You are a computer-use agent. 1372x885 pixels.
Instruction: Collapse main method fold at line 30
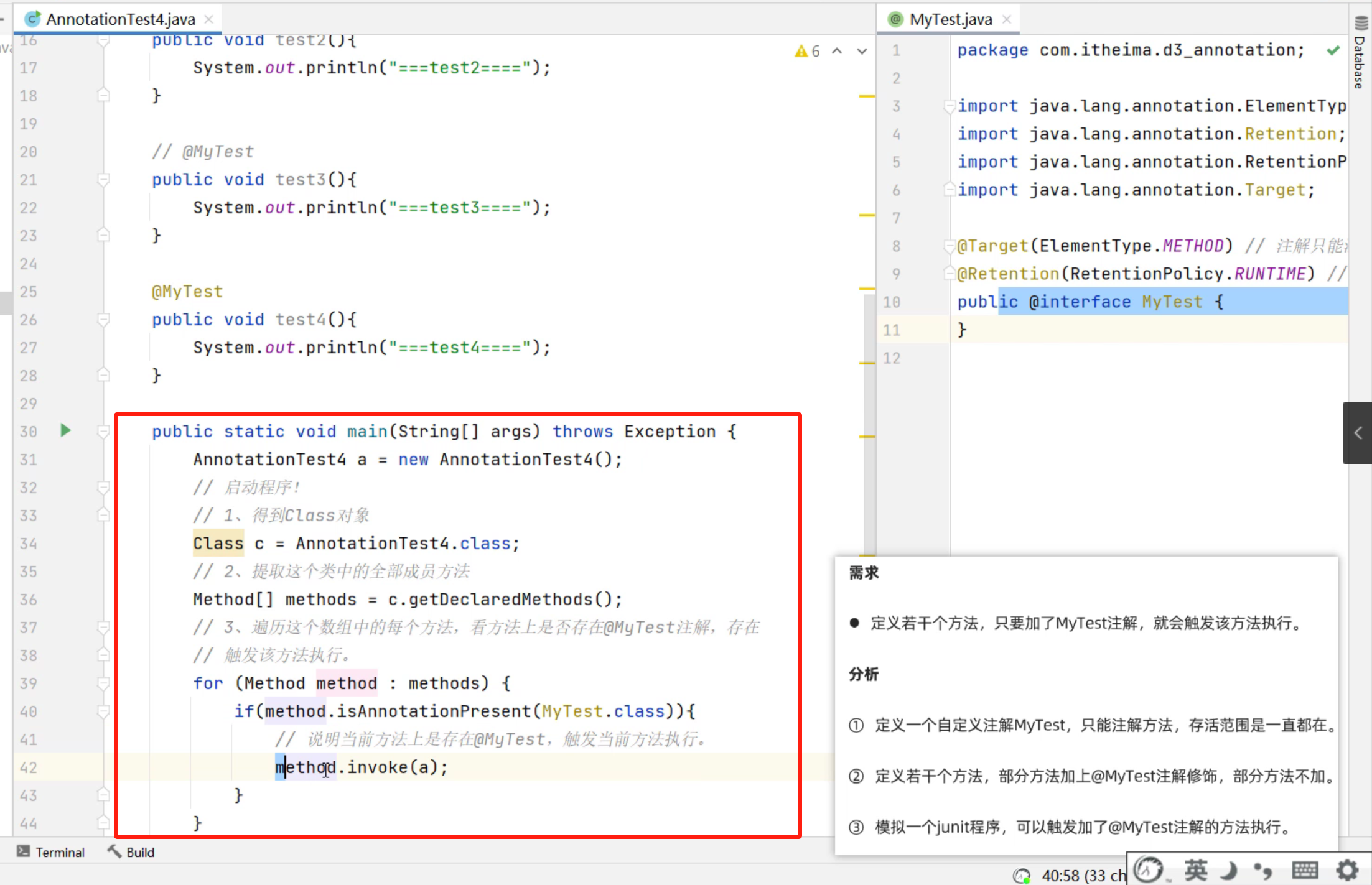point(104,431)
